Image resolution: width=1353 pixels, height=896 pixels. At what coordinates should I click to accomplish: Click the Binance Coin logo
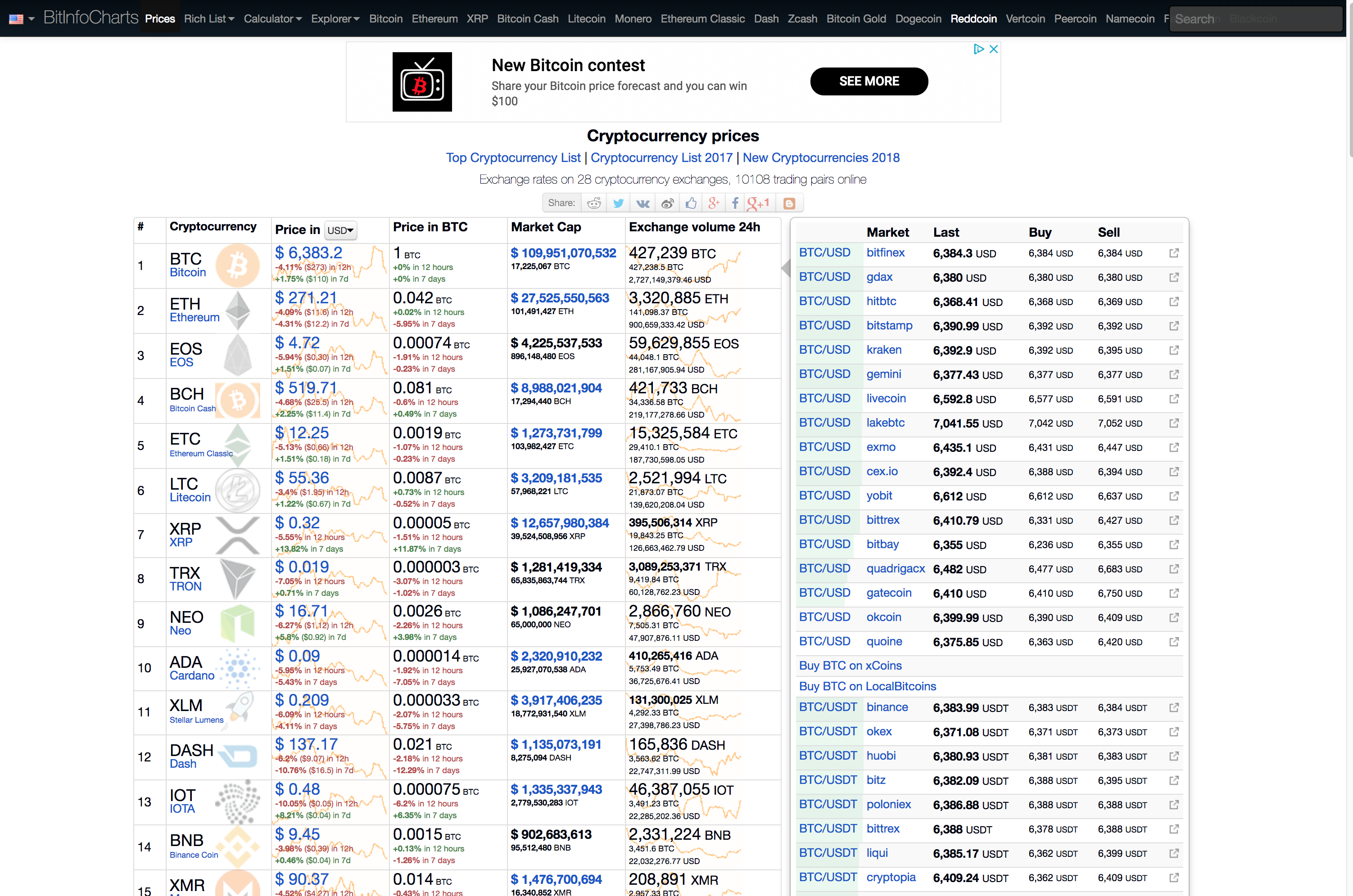coord(237,846)
